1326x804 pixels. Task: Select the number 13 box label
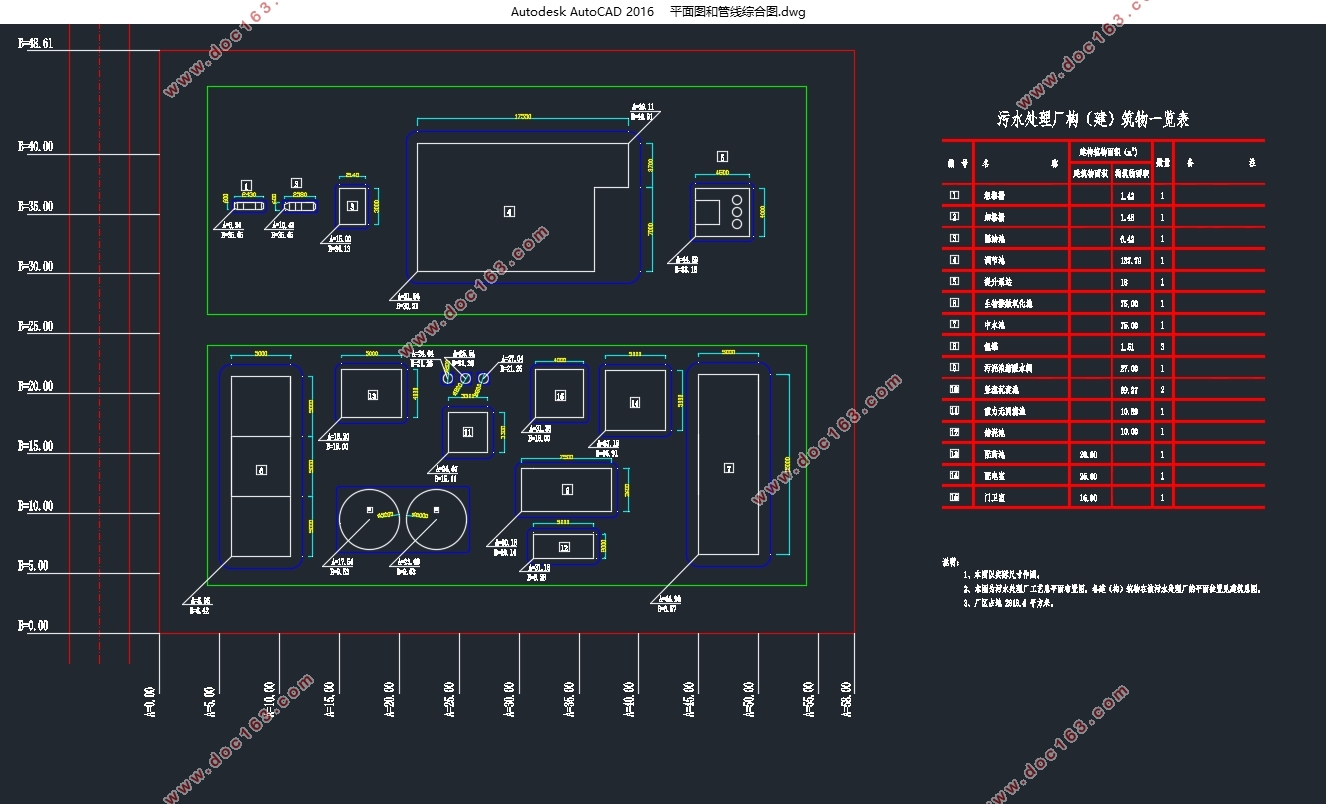click(372, 396)
